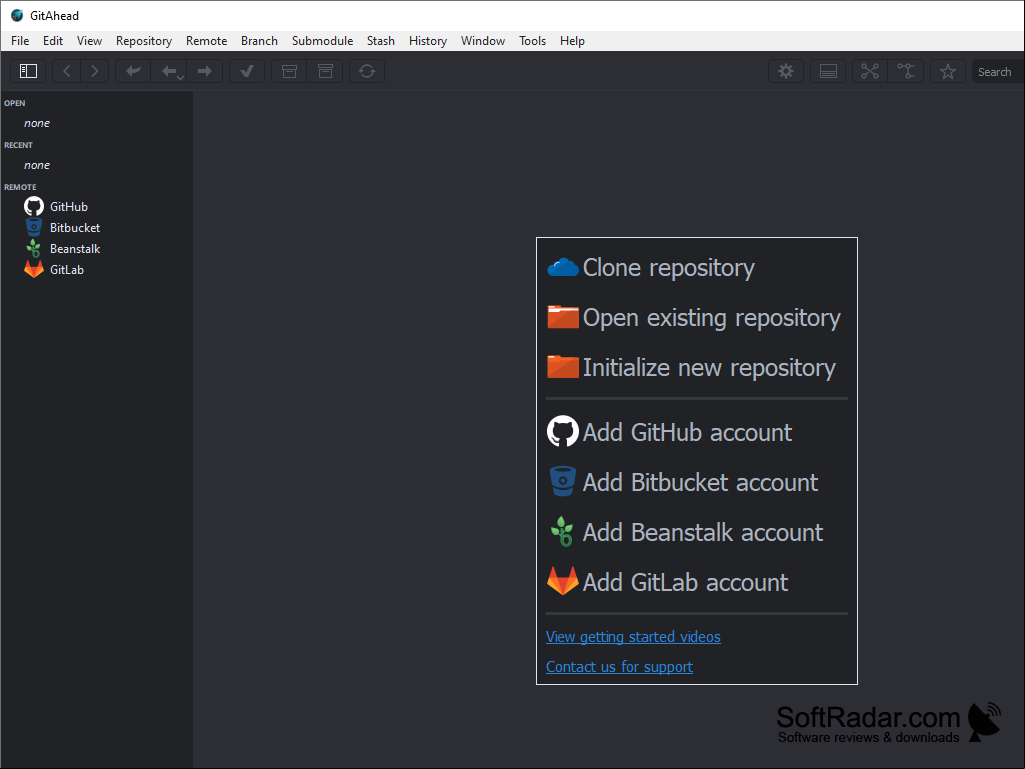Click the Beanstalk sprout icon in welcome panel
The image size is (1025, 769).
click(x=562, y=532)
